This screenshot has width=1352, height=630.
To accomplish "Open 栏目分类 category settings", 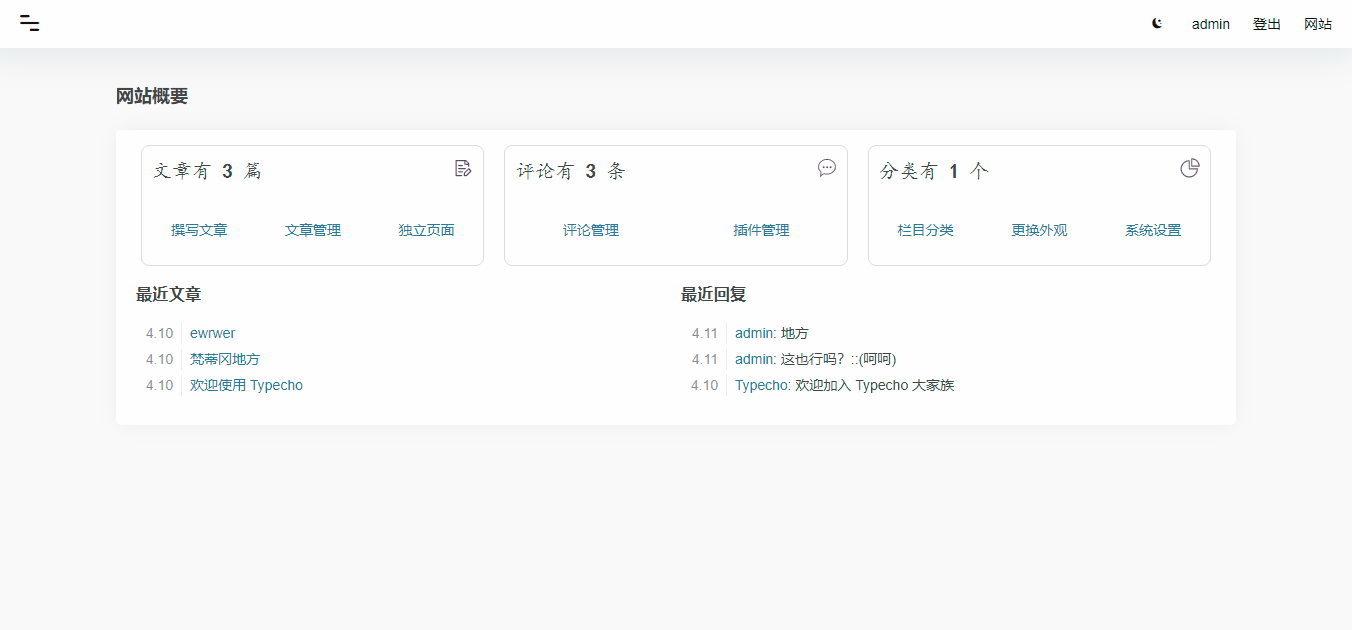I will click(926, 230).
